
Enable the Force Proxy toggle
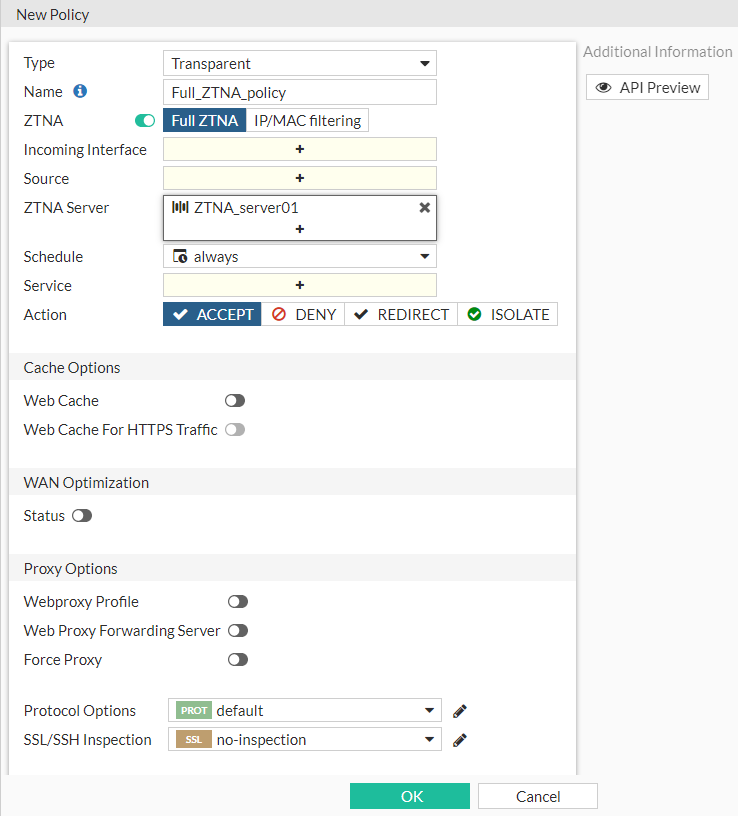tap(237, 659)
